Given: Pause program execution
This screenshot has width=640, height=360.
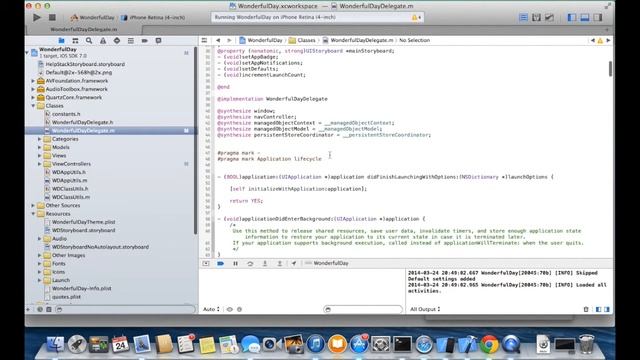Looking at the screenshot, I should tap(236, 264).
